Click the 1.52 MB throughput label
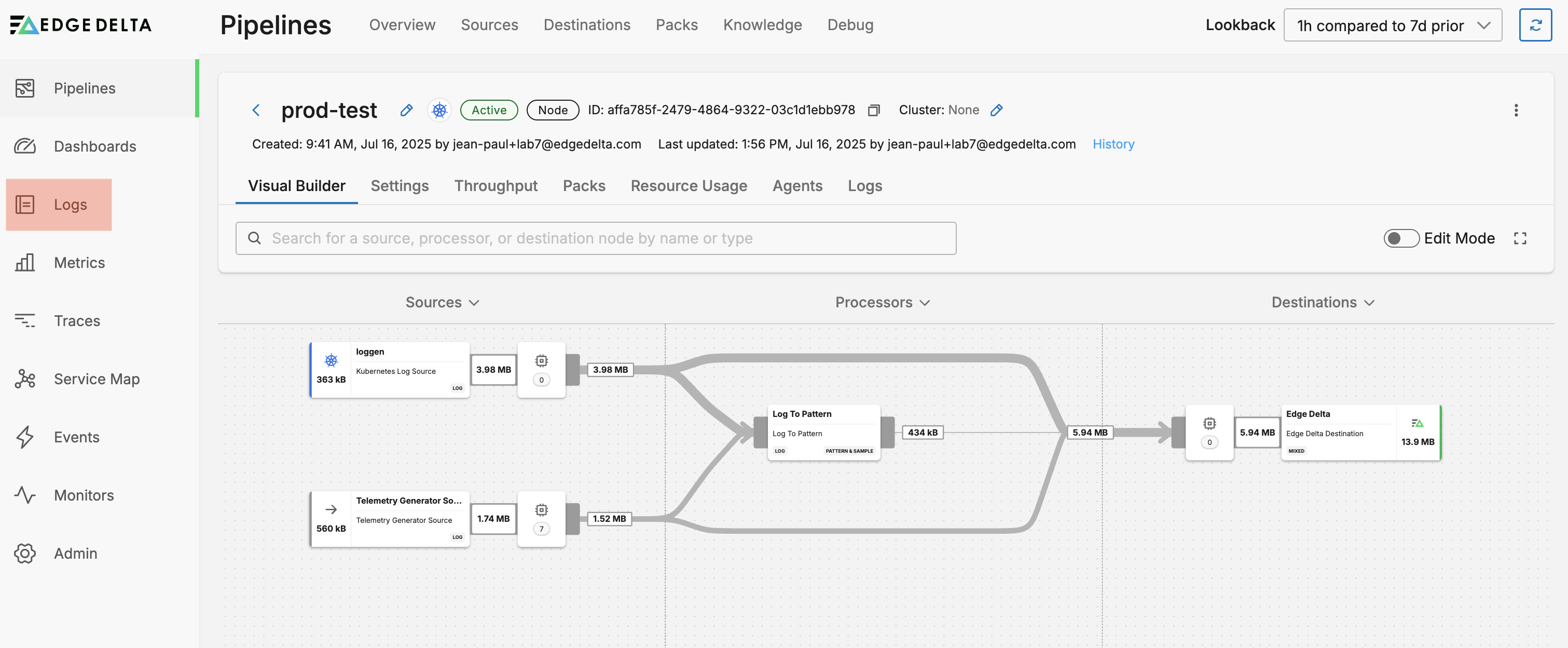Screen dimensions: 1568x648 coord(609,519)
